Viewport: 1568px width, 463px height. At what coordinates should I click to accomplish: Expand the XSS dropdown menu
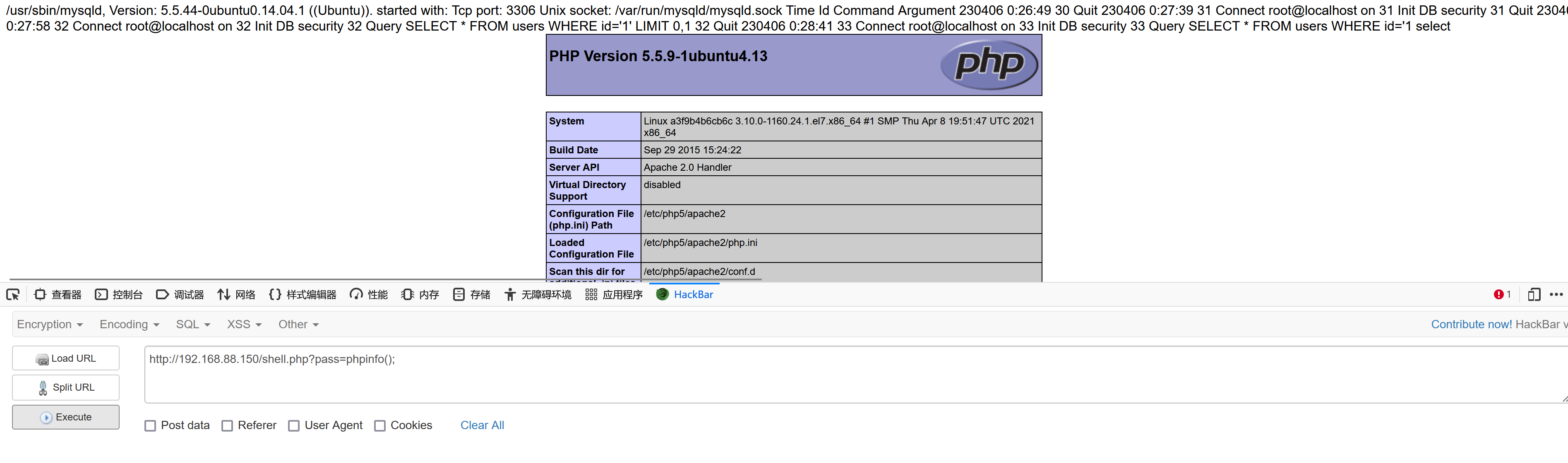[243, 325]
